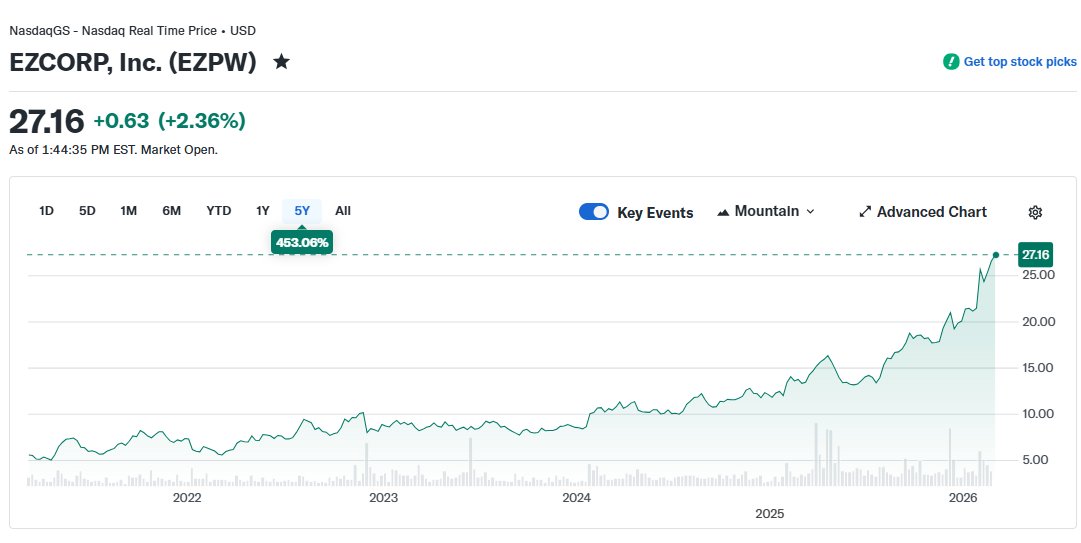Toggle the Key Events switch off
This screenshot has height=543, width=1081.
[594, 212]
